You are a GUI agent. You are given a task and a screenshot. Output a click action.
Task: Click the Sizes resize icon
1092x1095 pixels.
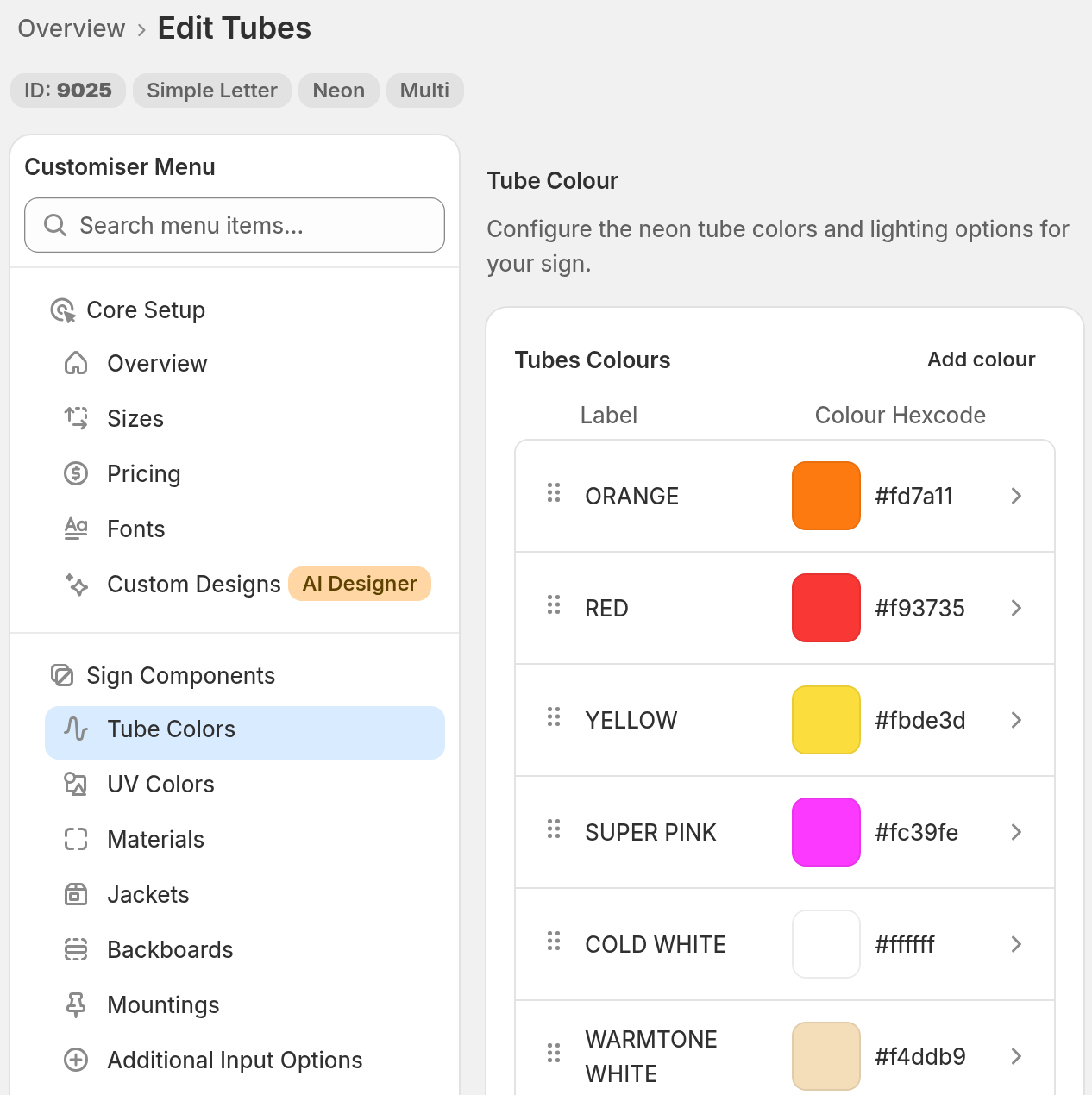pyautogui.click(x=76, y=418)
